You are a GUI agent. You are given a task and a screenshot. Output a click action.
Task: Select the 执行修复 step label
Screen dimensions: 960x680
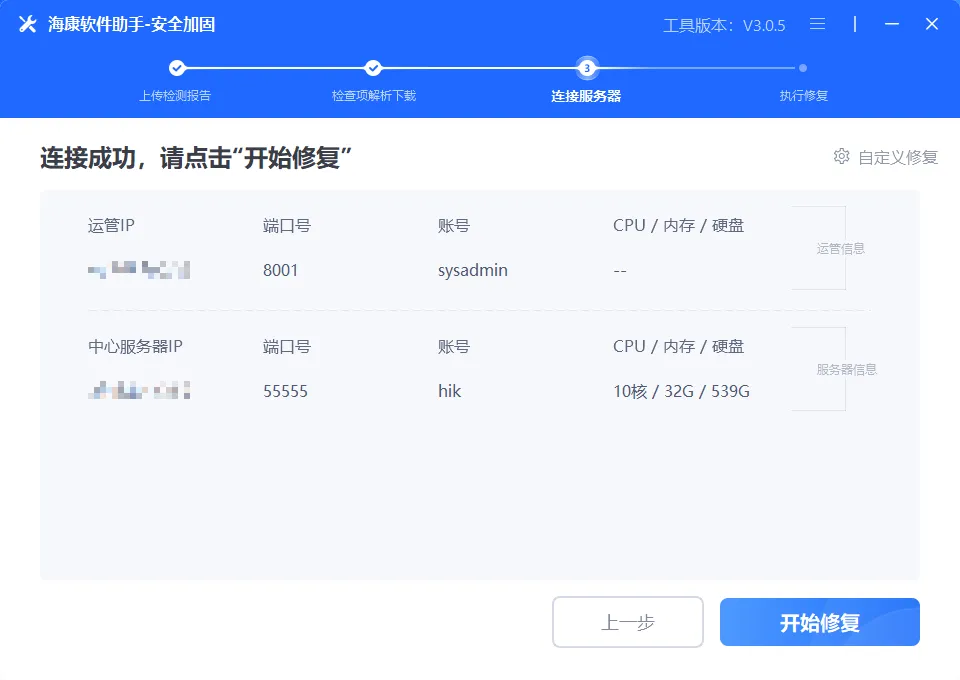coord(803,95)
